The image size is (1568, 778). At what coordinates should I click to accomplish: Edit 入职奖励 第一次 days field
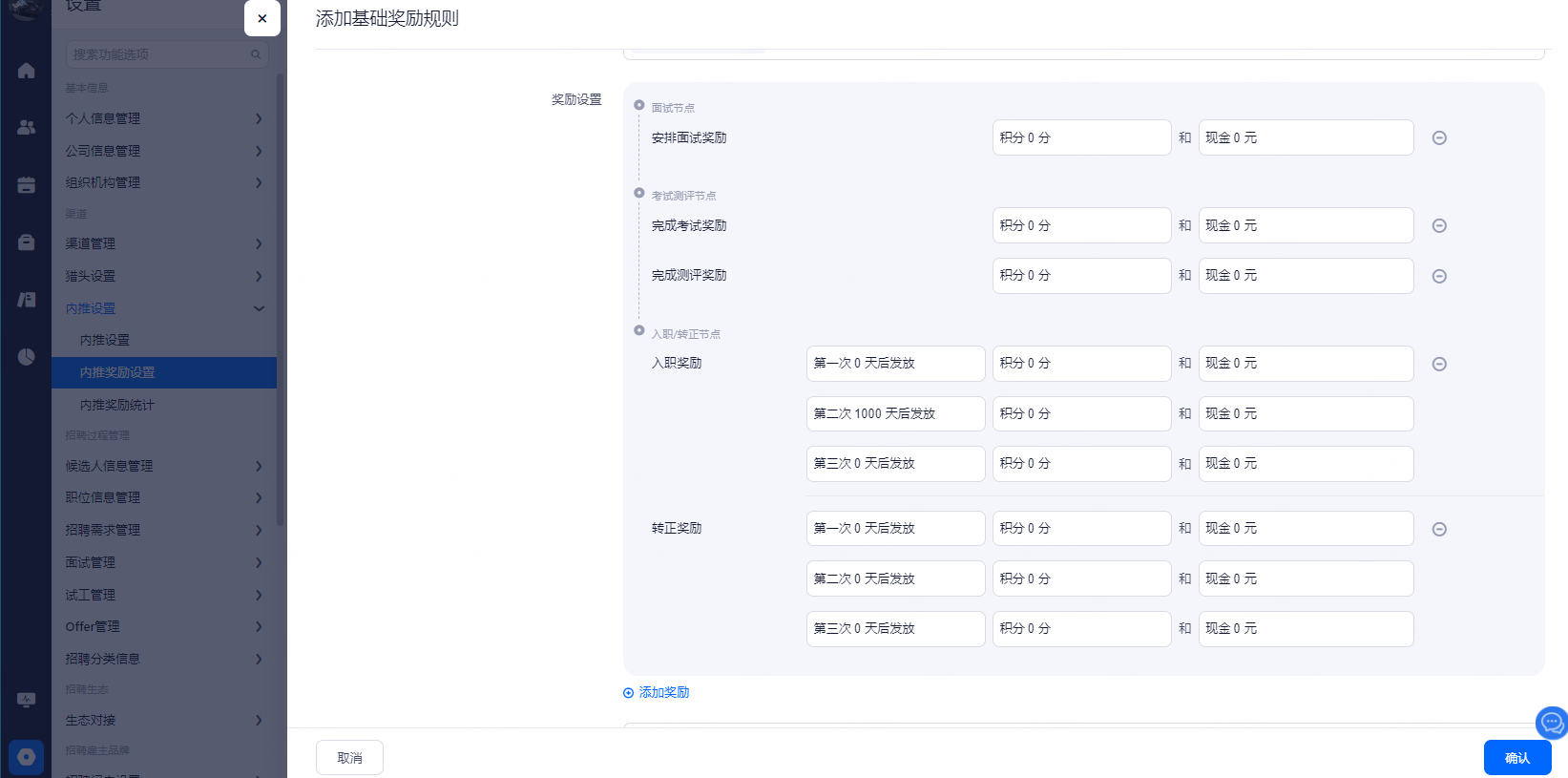pos(895,364)
